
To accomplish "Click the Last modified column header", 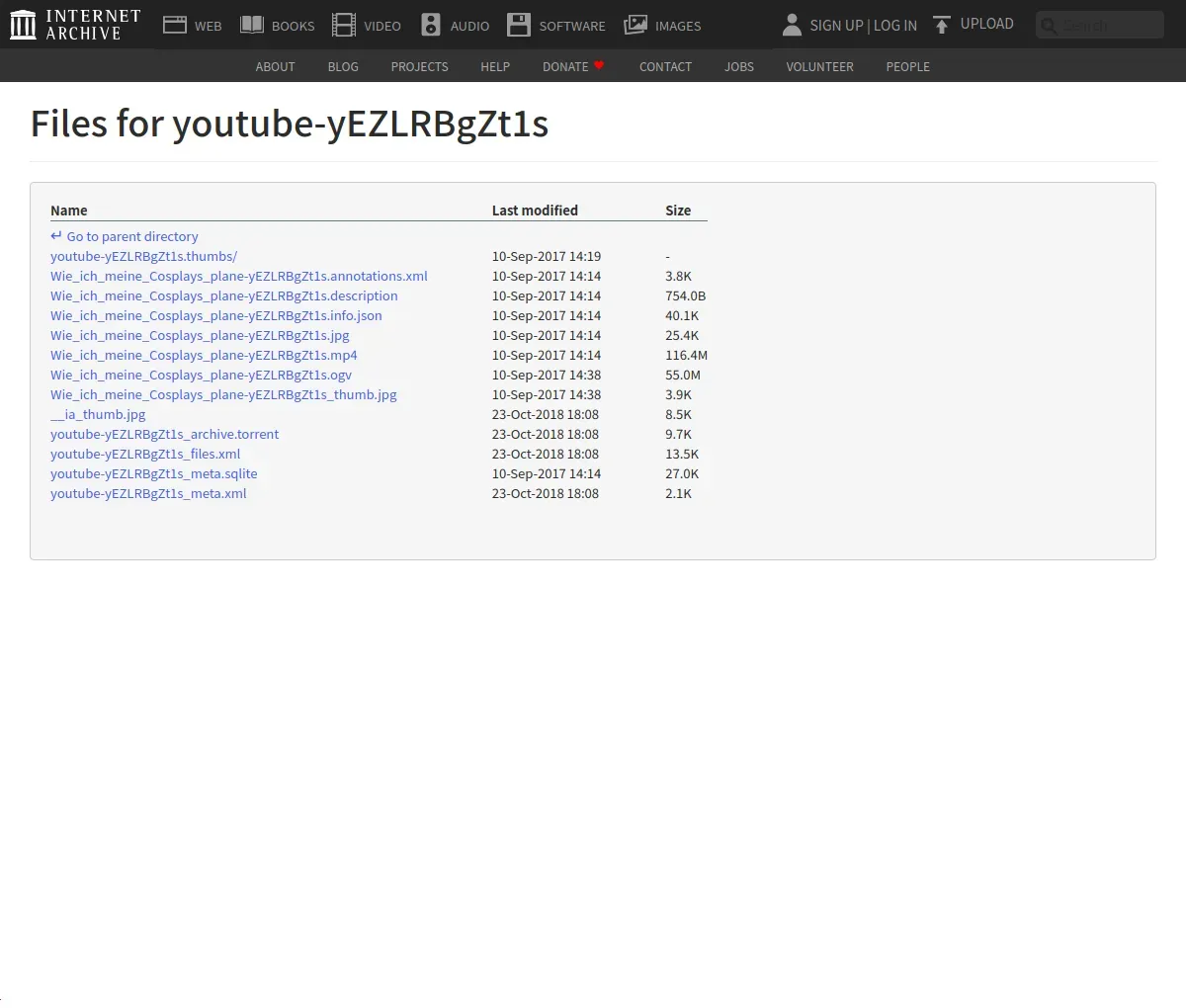I will click(535, 210).
